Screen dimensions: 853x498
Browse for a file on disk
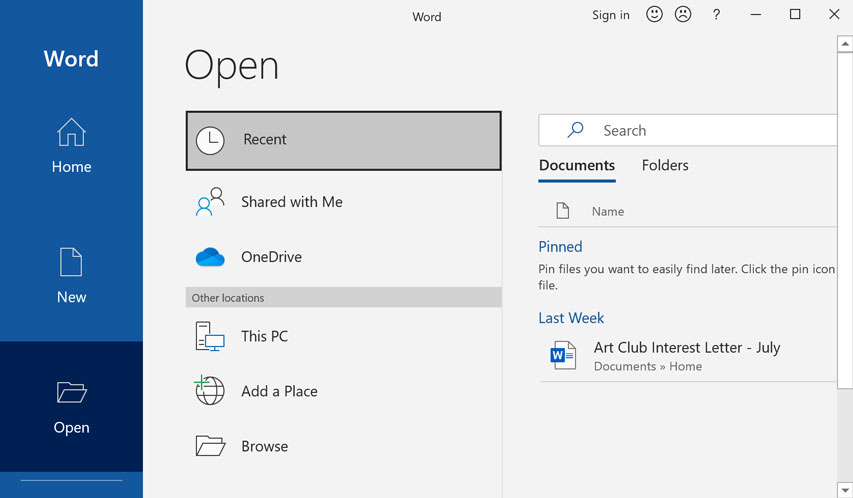tap(264, 446)
